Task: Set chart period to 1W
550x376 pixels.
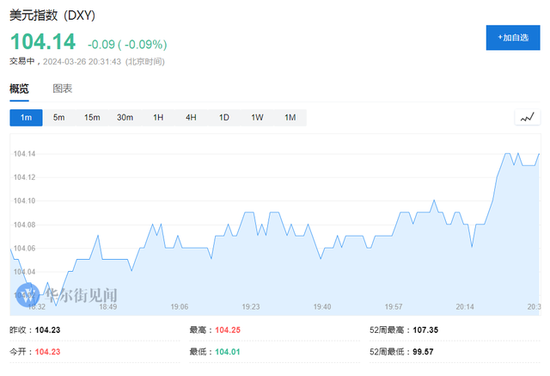Action: pos(257,118)
